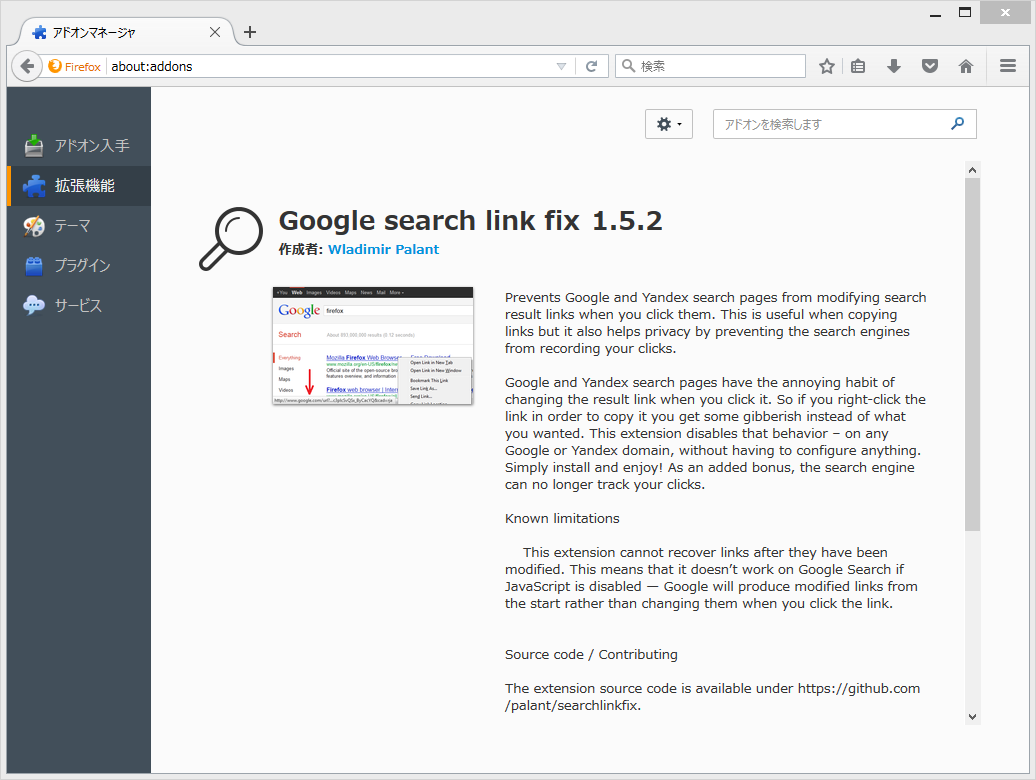The width and height of the screenshot is (1036, 780).
Task: Open the reading list clipboard icon
Action: click(858, 65)
